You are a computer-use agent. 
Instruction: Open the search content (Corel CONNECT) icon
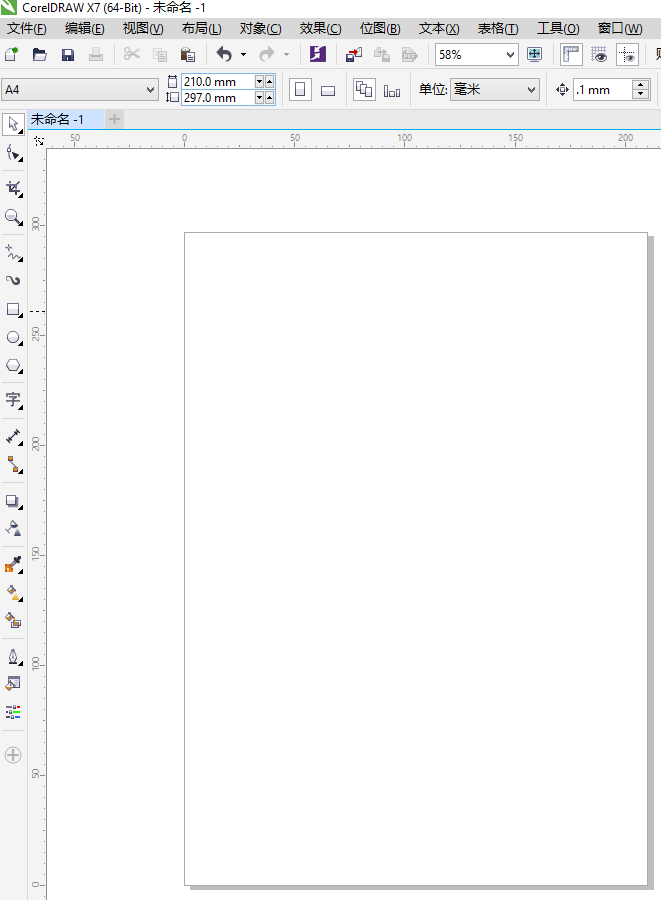coord(317,55)
